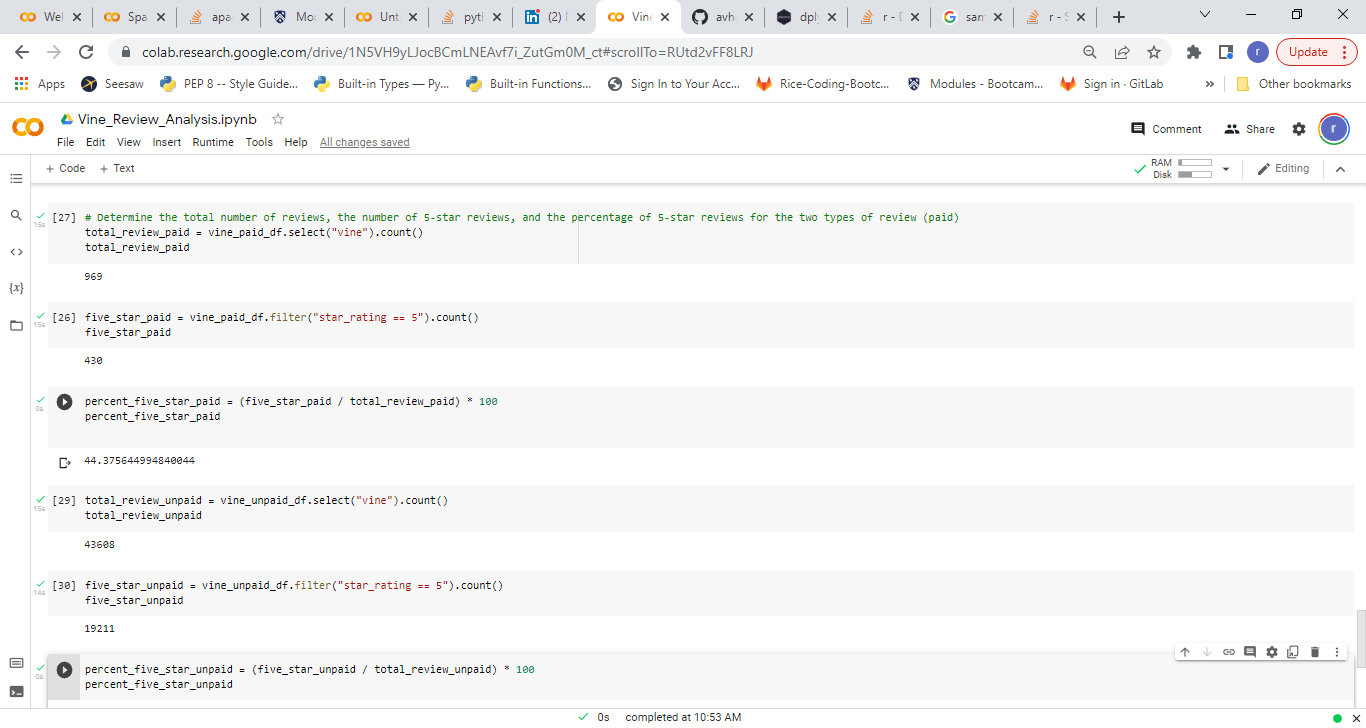Open the Editing mode dropdown
Viewport: 1366px width, 728px height.
pyautogui.click(x=1283, y=168)
